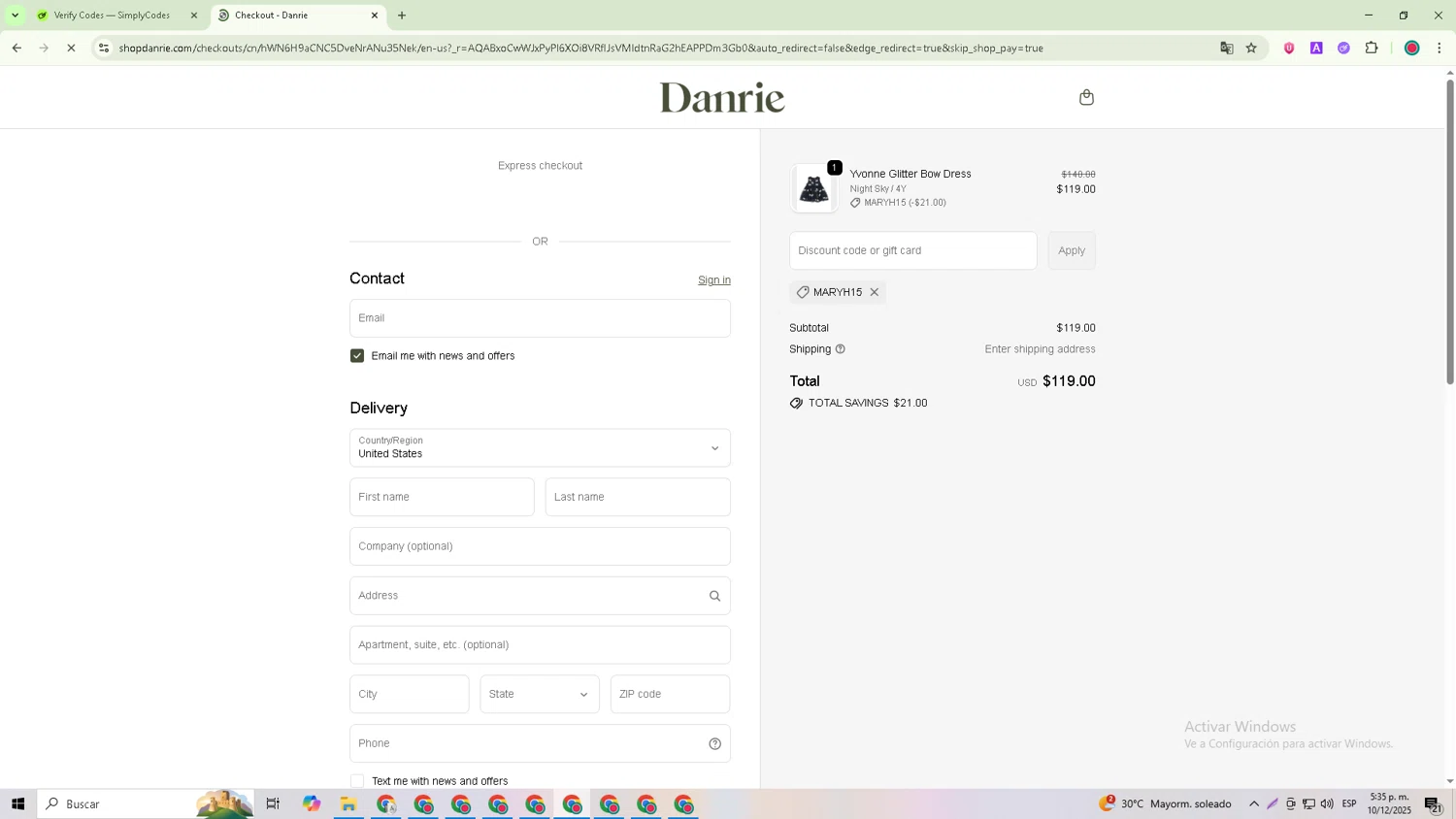The image size is (1456, 819).
Task: Open the weather widget showing 30°C
Action: click(1165, 804)
